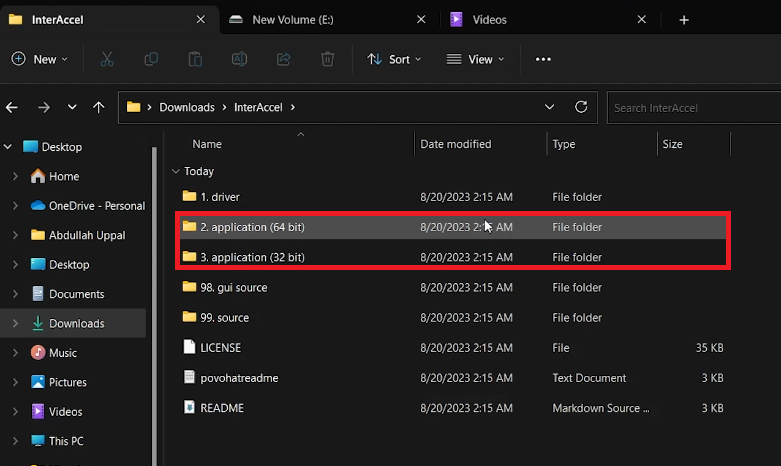Click the Delete trash can icon
781x466 pixels.
click(327, 59)
